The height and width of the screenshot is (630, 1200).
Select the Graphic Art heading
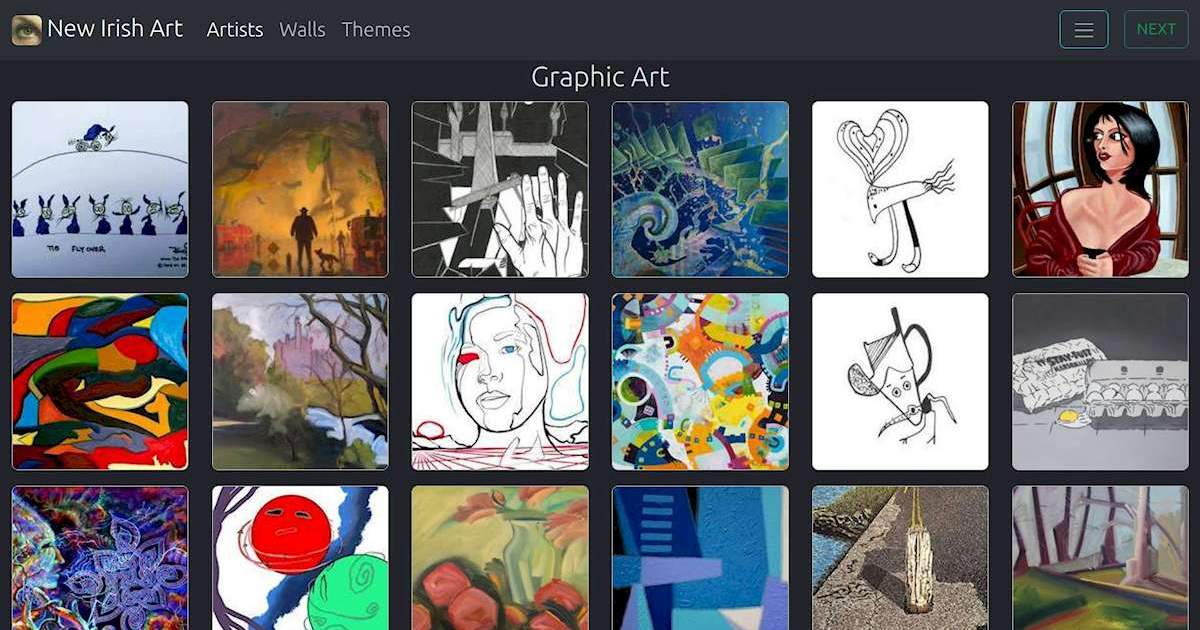point(600,77)
